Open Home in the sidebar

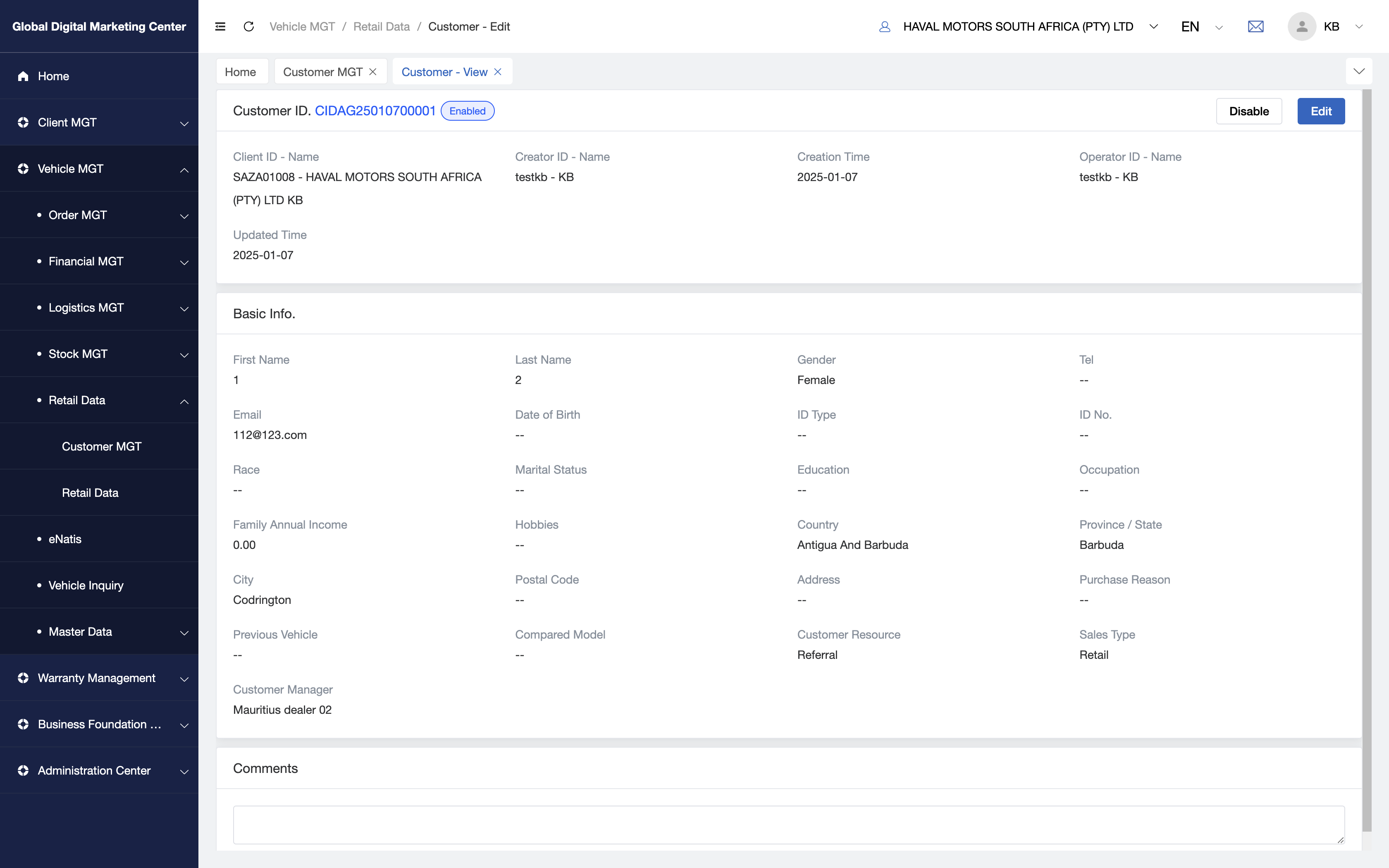click(x=99, y=76)
